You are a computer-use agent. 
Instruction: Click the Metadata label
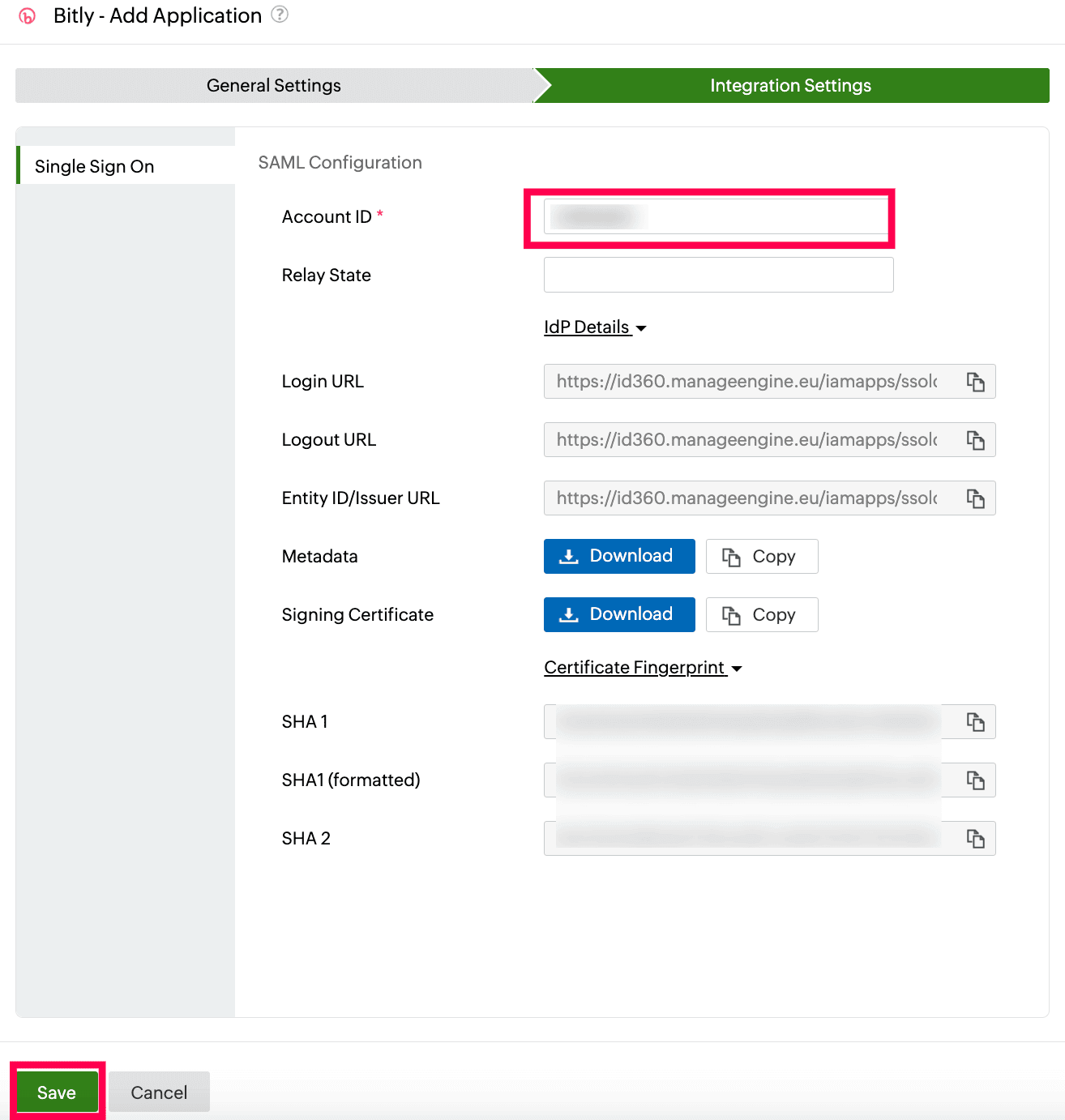(320, 557)
